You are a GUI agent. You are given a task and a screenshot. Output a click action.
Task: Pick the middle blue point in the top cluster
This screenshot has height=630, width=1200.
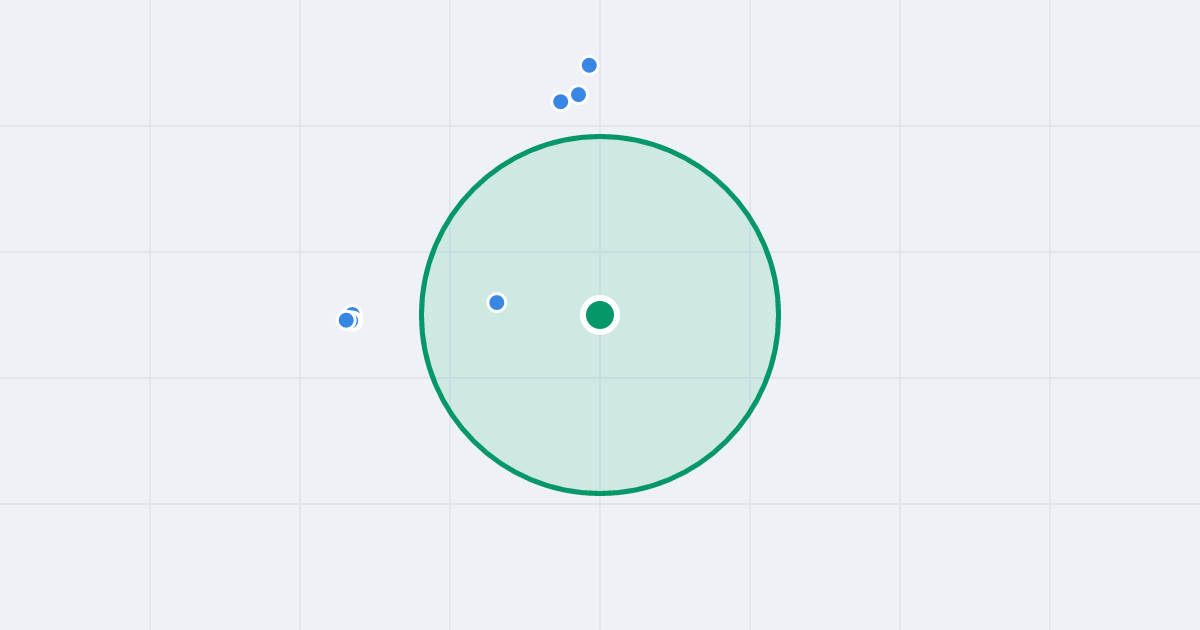578,95
